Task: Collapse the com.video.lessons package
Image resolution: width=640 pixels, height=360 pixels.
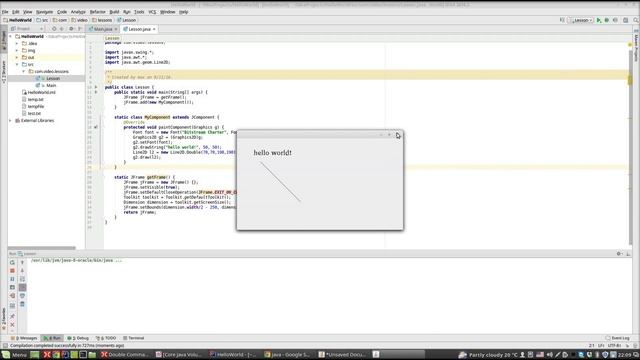Action: click(23, 71)
